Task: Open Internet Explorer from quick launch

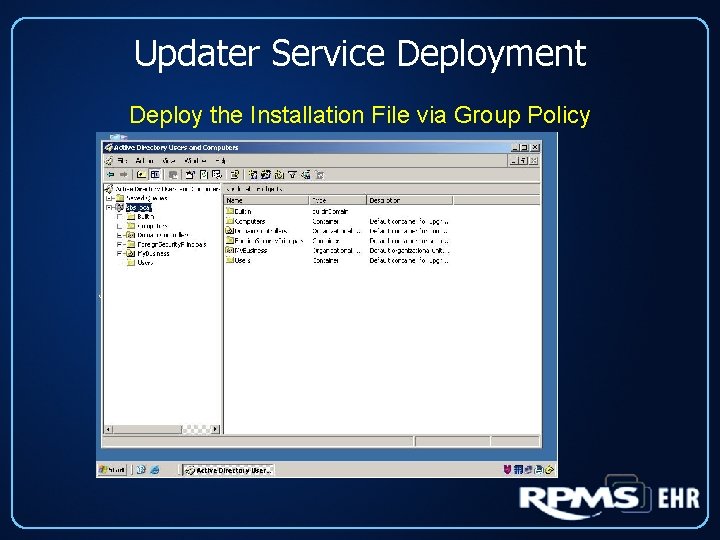Action: tap(155, 470)
